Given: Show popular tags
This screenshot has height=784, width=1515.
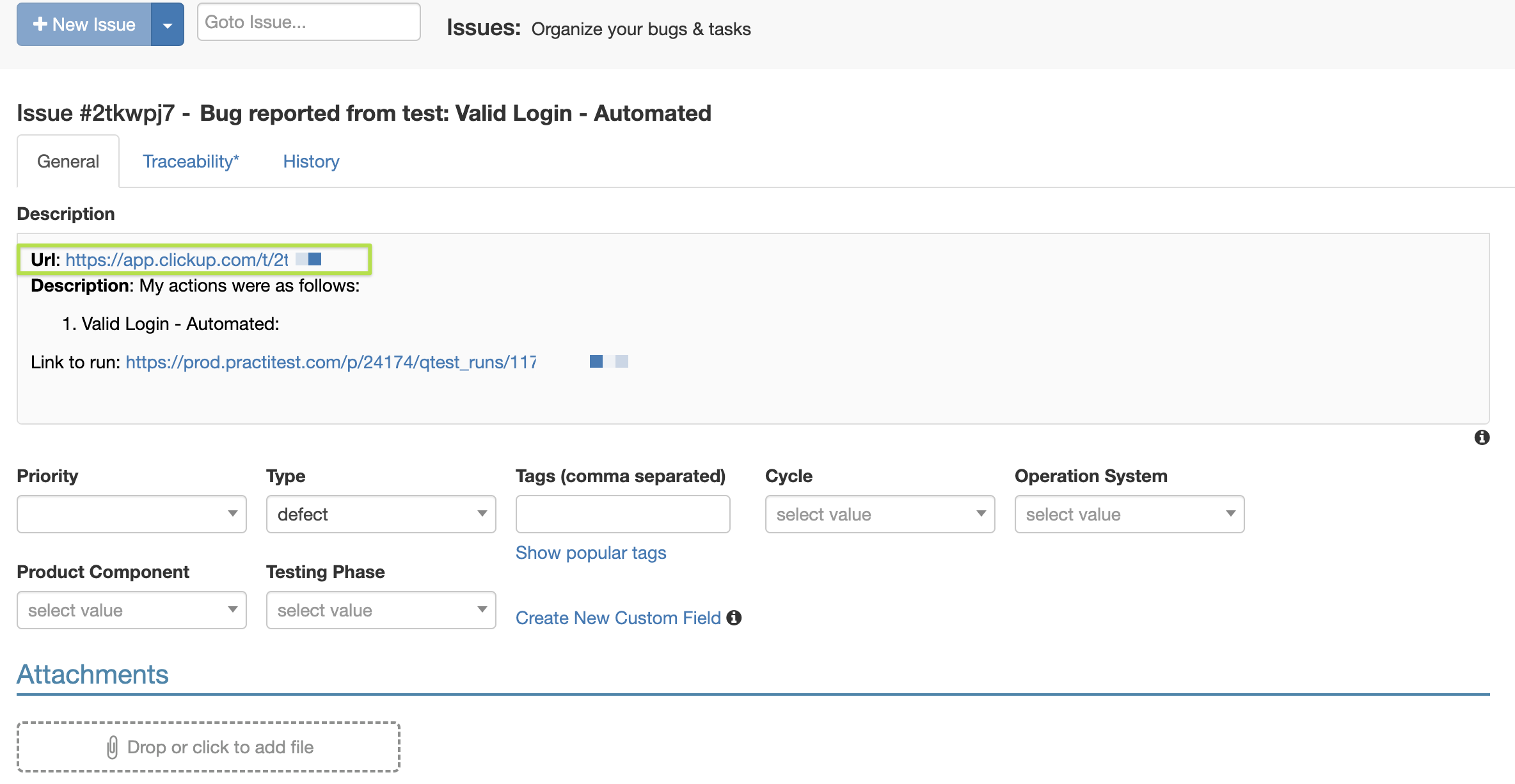Looking at the screenshot, I should click(591, 553).
